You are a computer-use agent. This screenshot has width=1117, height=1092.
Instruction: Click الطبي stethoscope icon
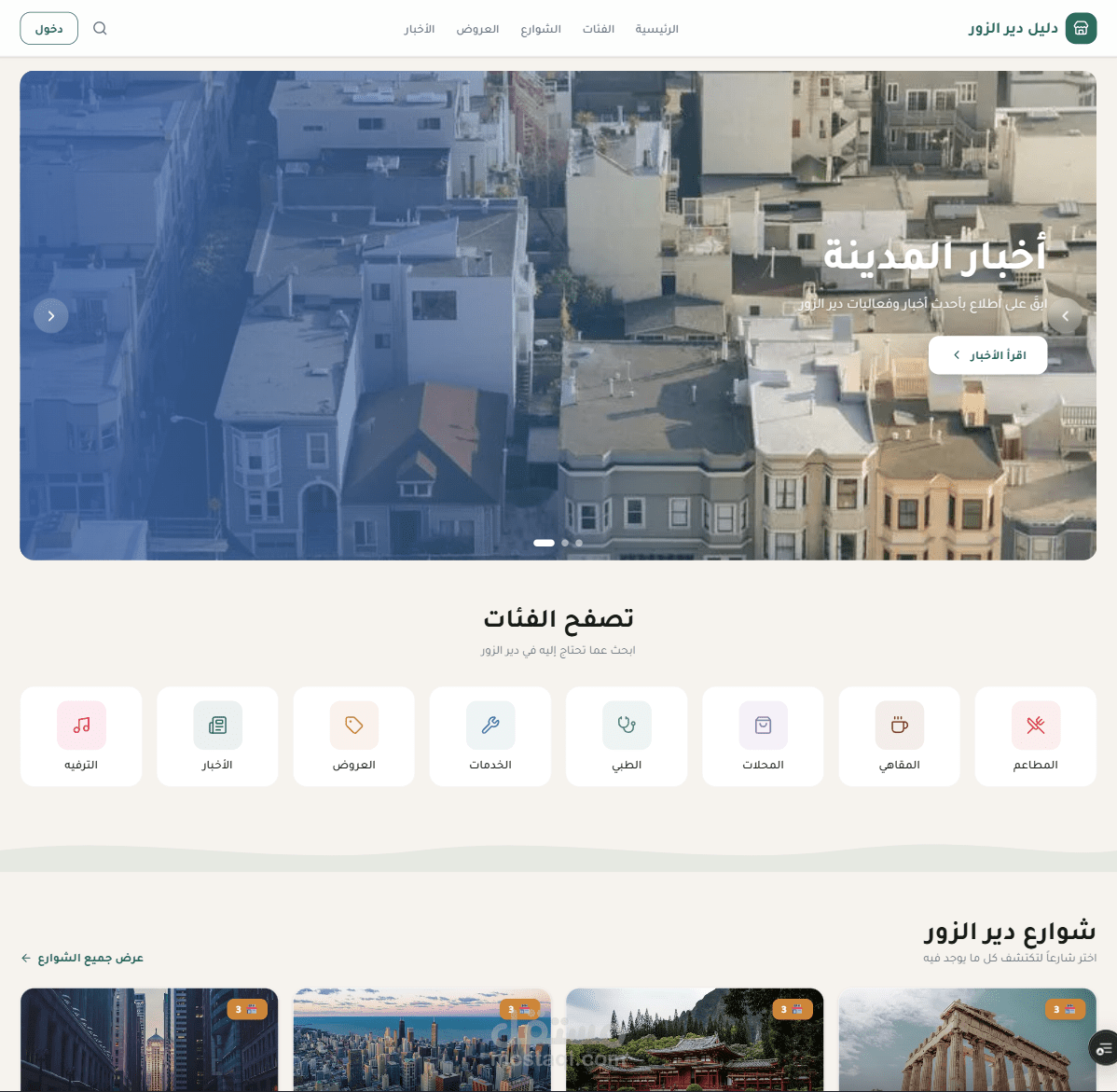pos(627,726)
